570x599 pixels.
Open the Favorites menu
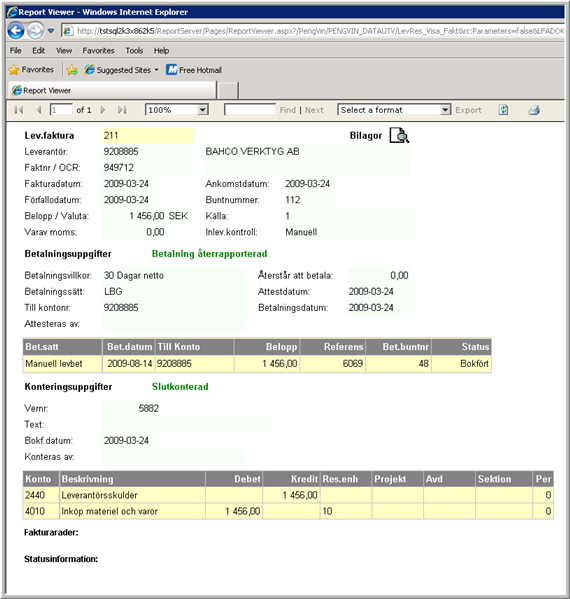(x=98, y=50)
